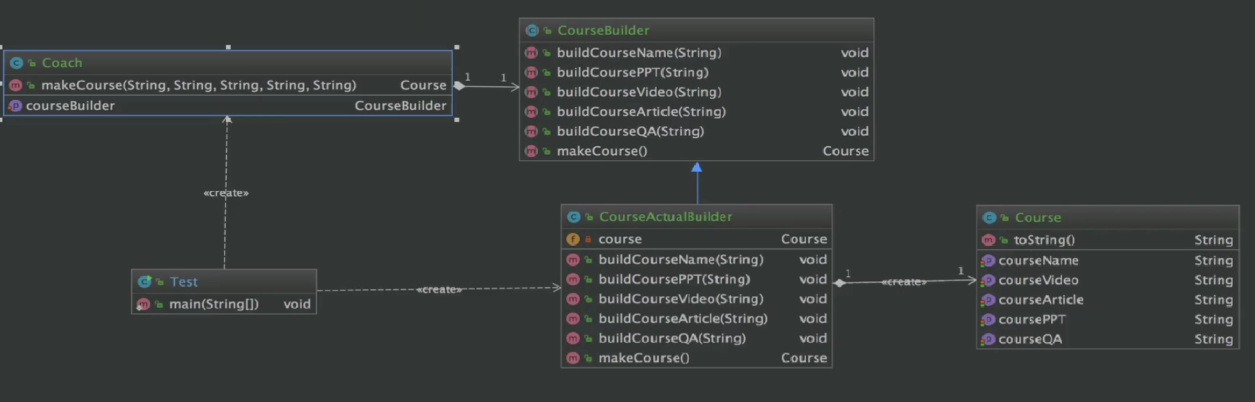Click «create» label between Test and Coach
The image size is (1255, 402).
pyautogui.click(x=226, y=193)
